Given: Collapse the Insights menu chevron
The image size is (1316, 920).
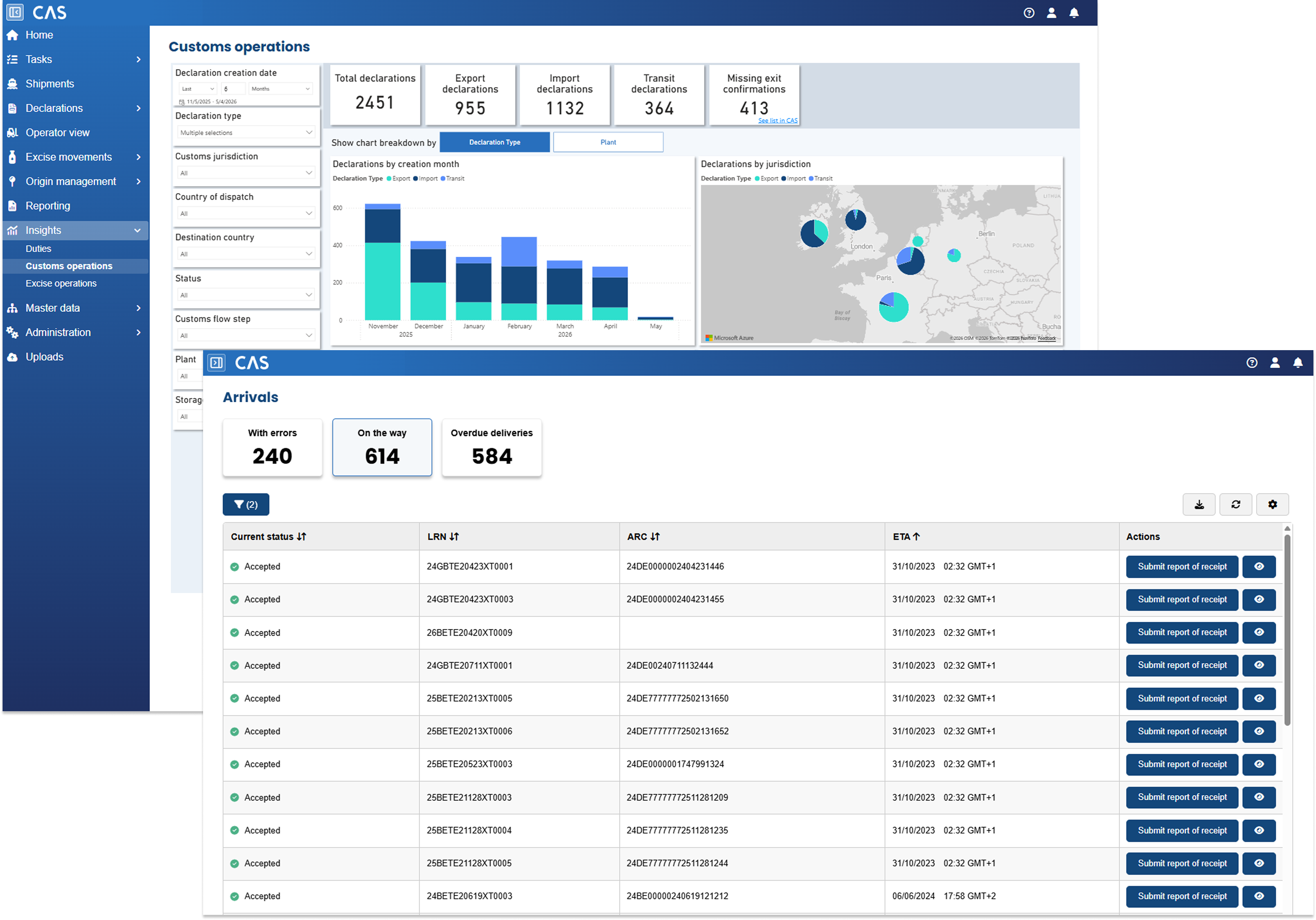Looking at the screenshot, I should point(138,230).
